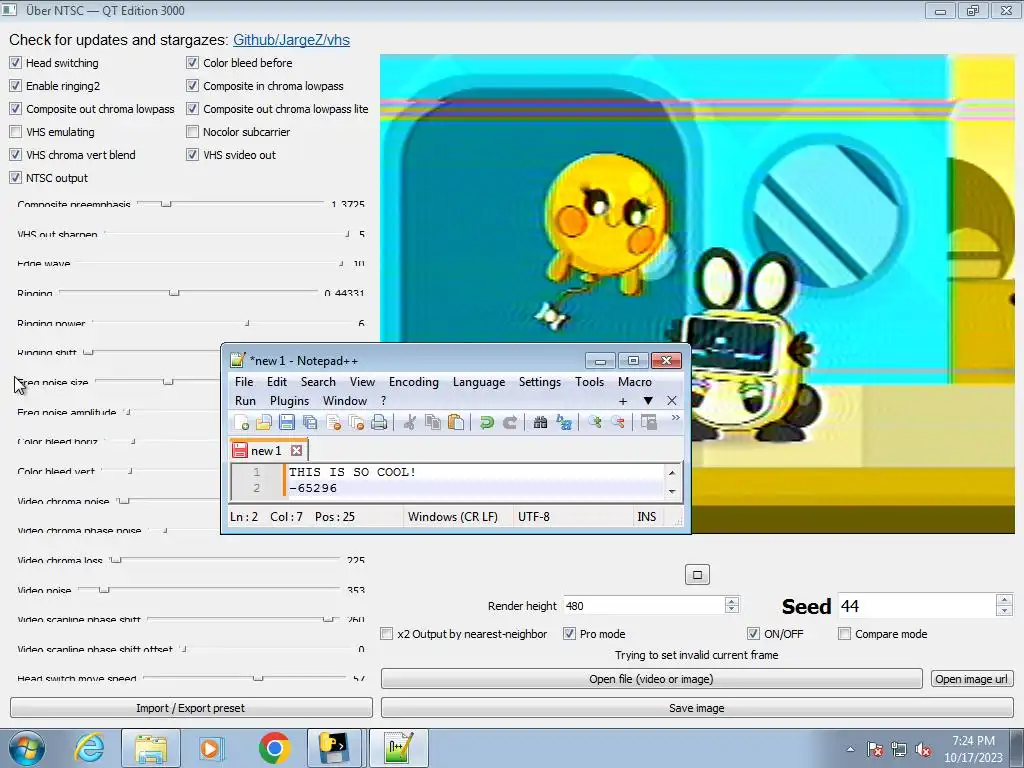Click the Video noise slider handle
Image resolution: width=1024 pixels, height=768 pixels.
[x=104, y=590]
